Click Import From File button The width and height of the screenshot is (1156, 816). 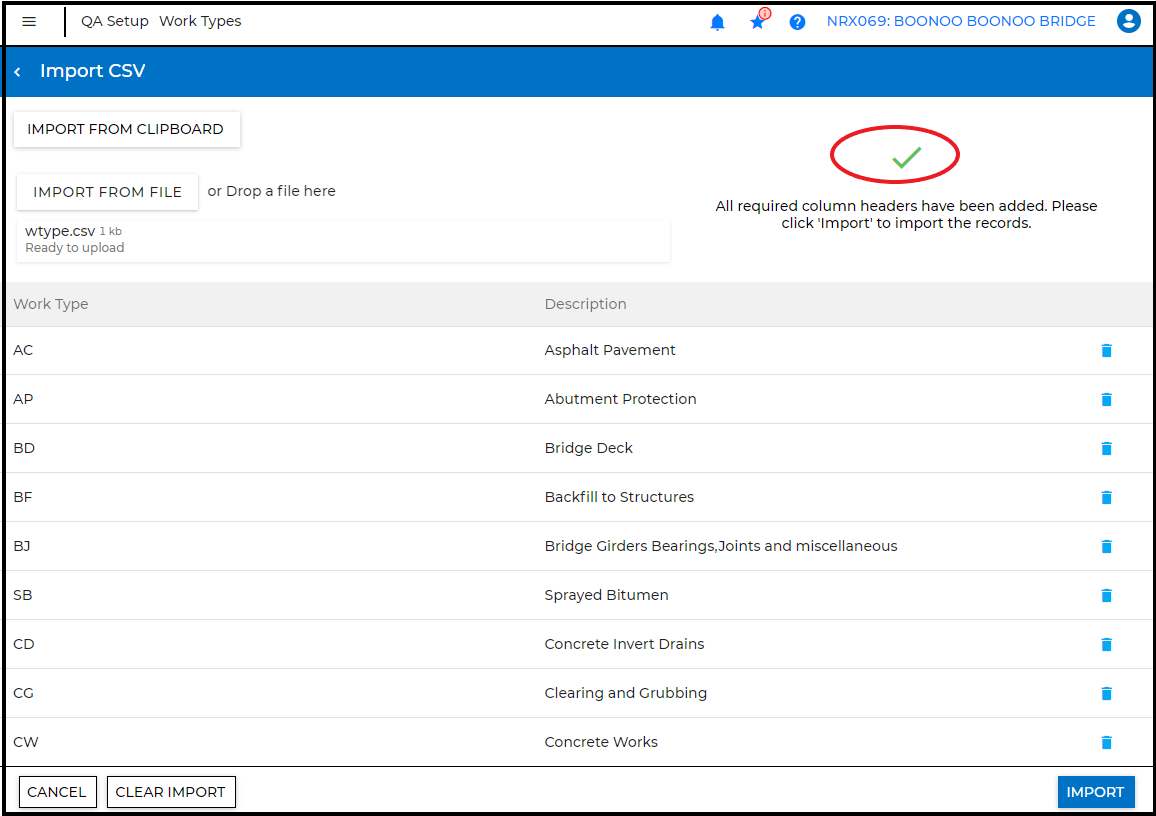point(107,192)
